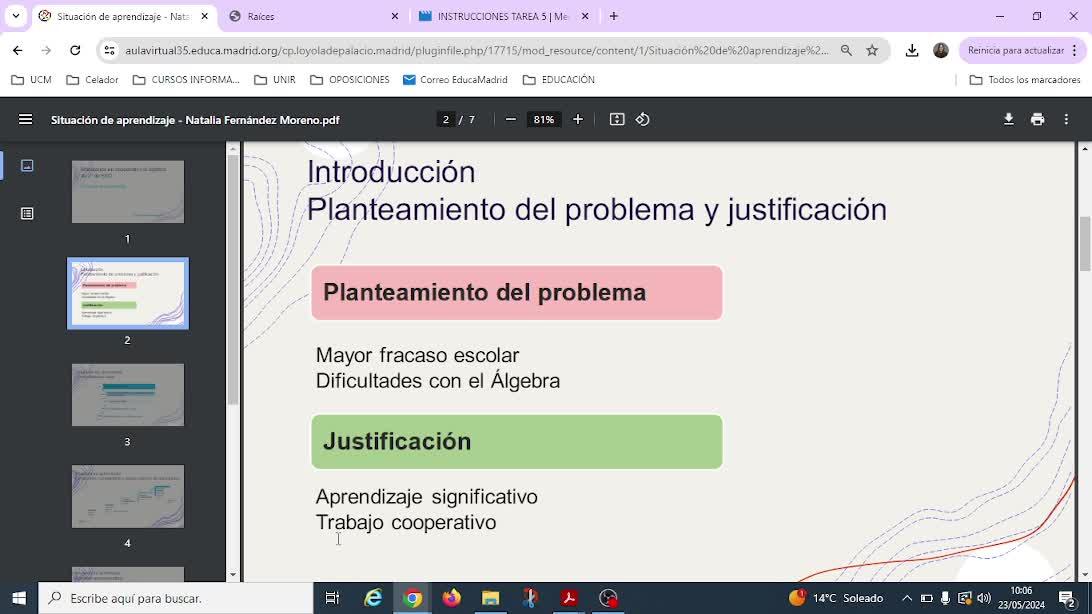Open the taskbar clock and date
Viewport: 1092px width, 614px height.
click(x=1021, y=598)
